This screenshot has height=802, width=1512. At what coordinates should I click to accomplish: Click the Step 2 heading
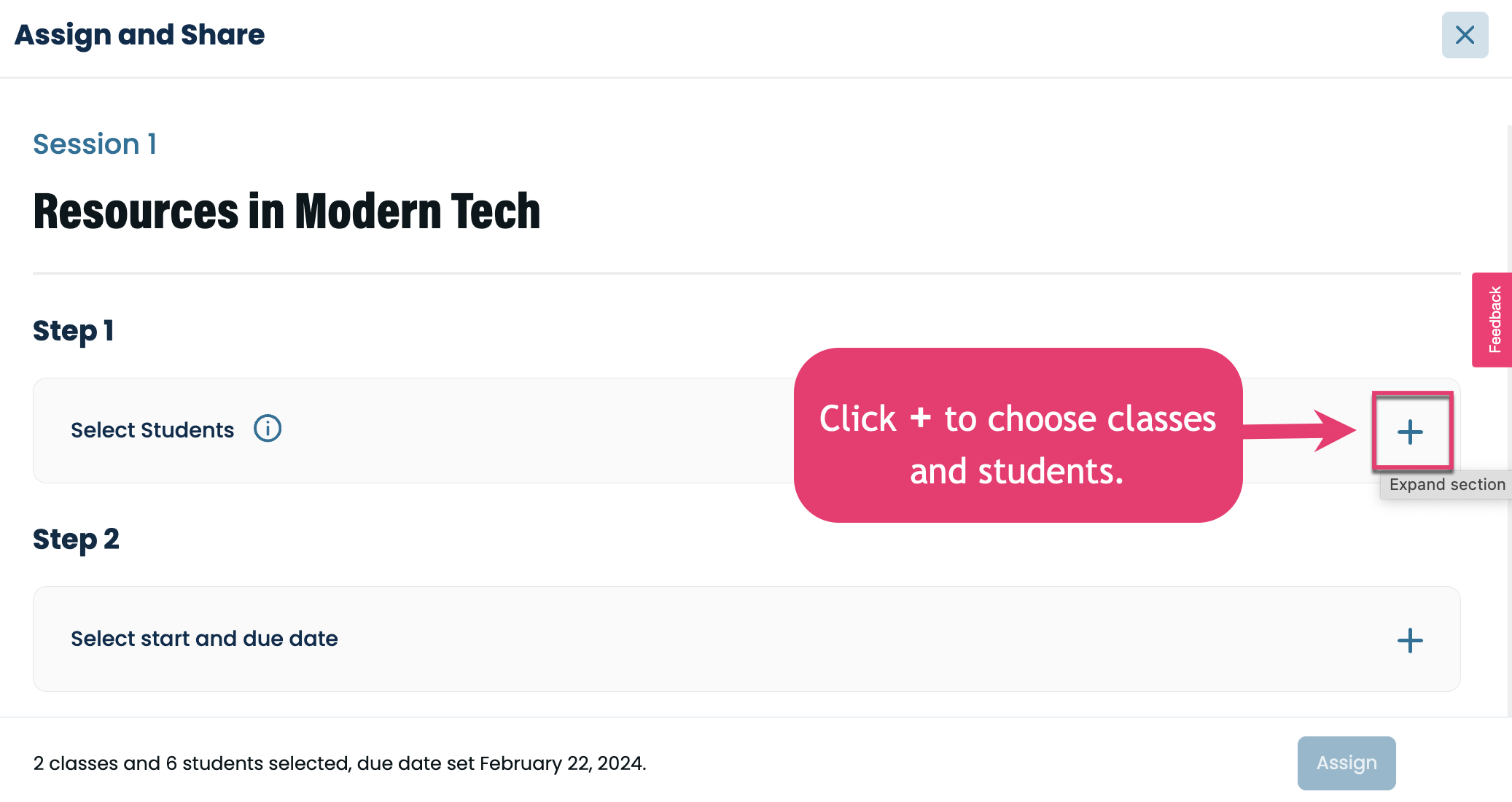[x=76, y=540]
